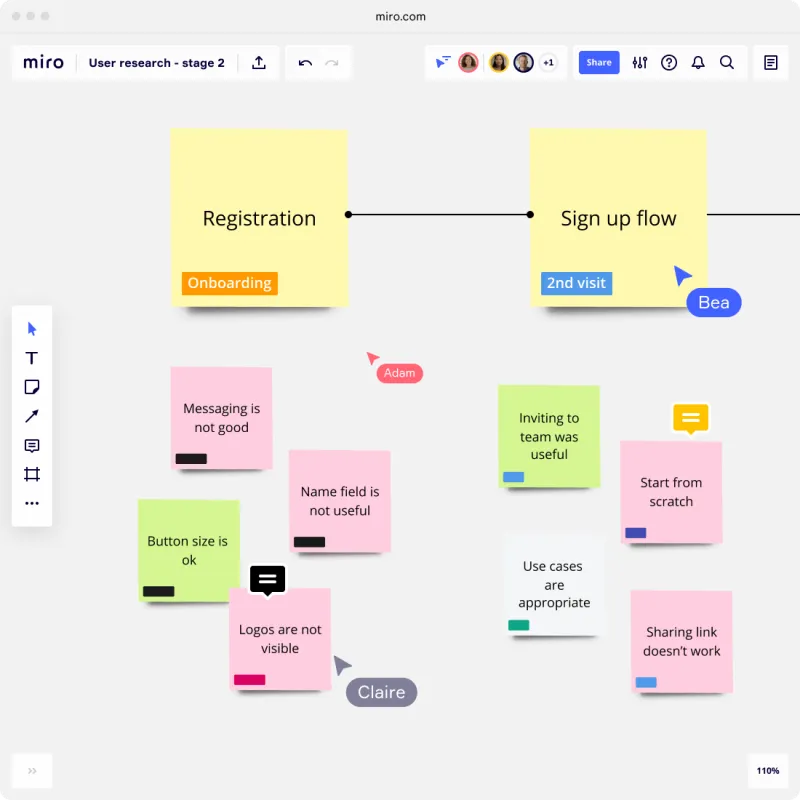Click the blue Share button
This screenshot has height=800, width=800.
pos(598,62)
